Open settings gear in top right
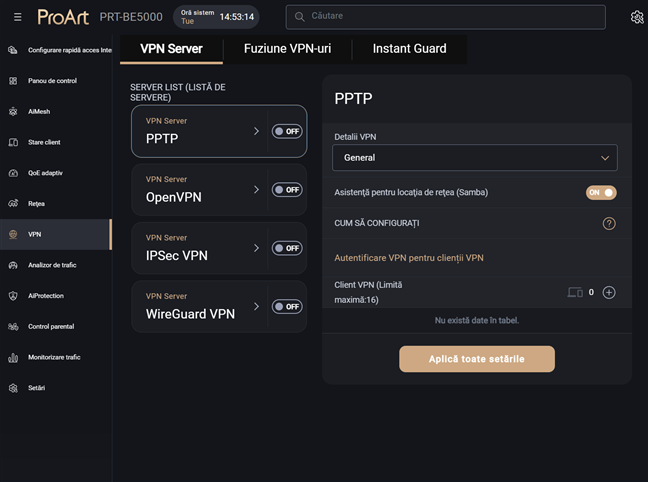Viewport: 648px width, 482px height. 637,17
